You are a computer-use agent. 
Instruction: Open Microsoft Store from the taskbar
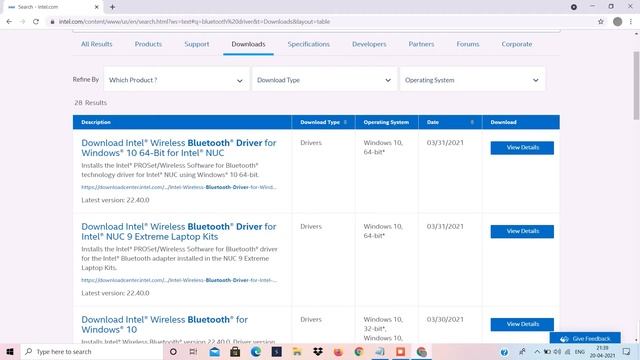235,351
